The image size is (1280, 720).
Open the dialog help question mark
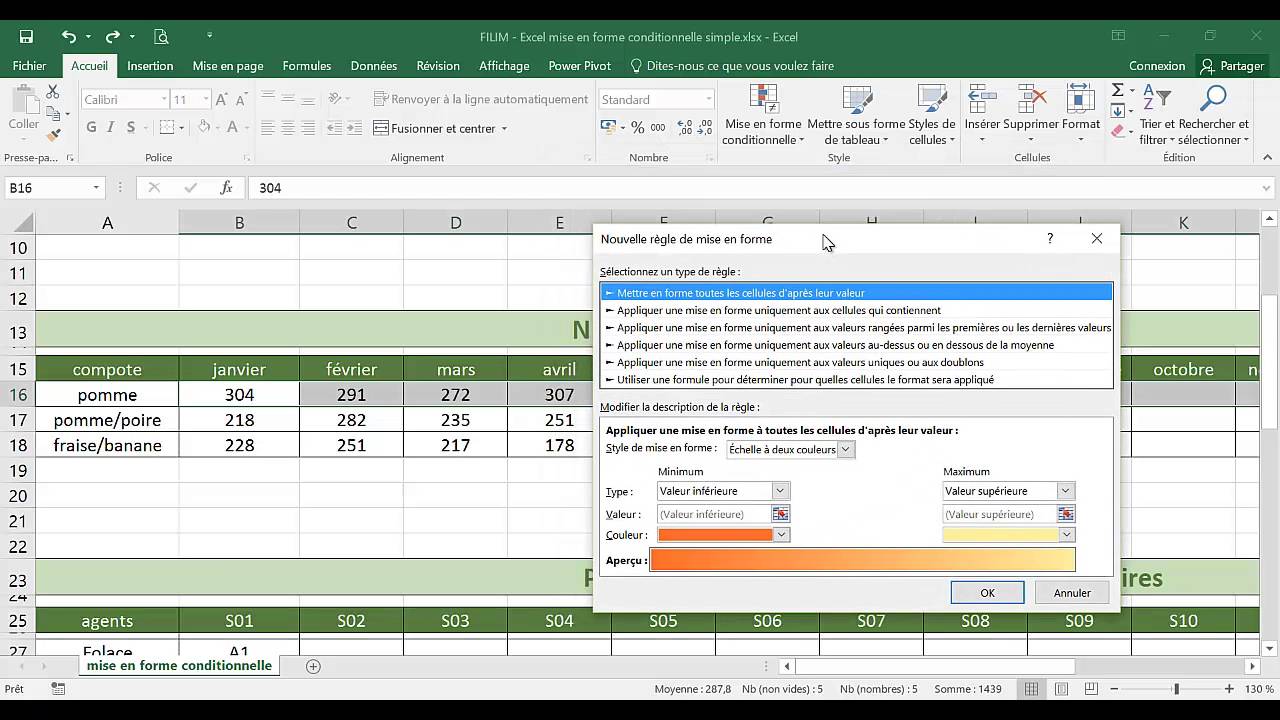coord(1050,238)
